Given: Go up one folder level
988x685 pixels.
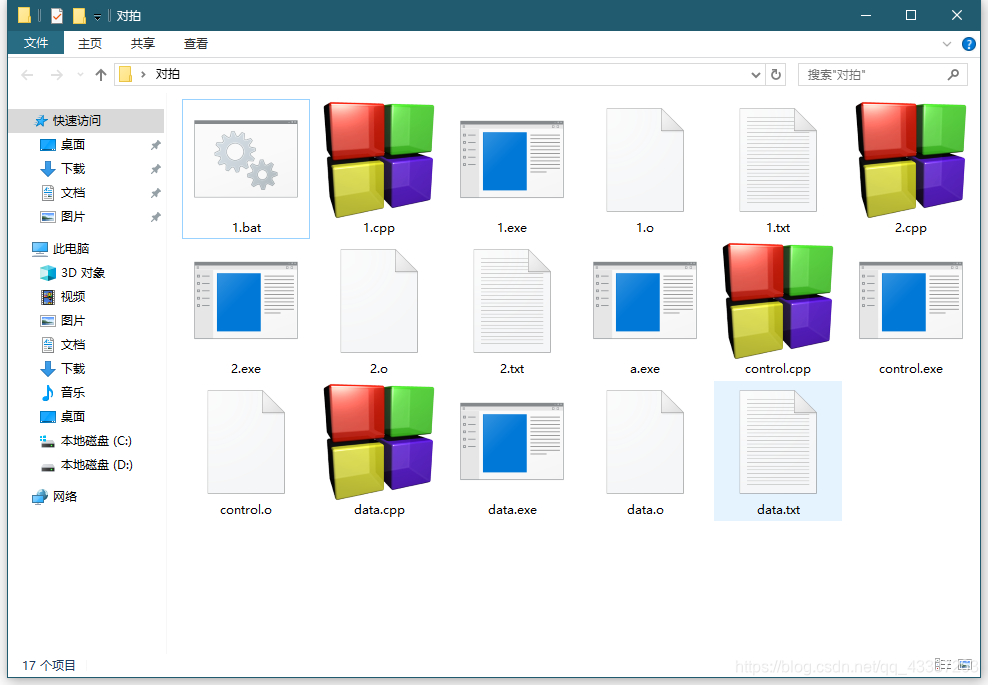Looking at the screenshot, I should tap(101, 75).
